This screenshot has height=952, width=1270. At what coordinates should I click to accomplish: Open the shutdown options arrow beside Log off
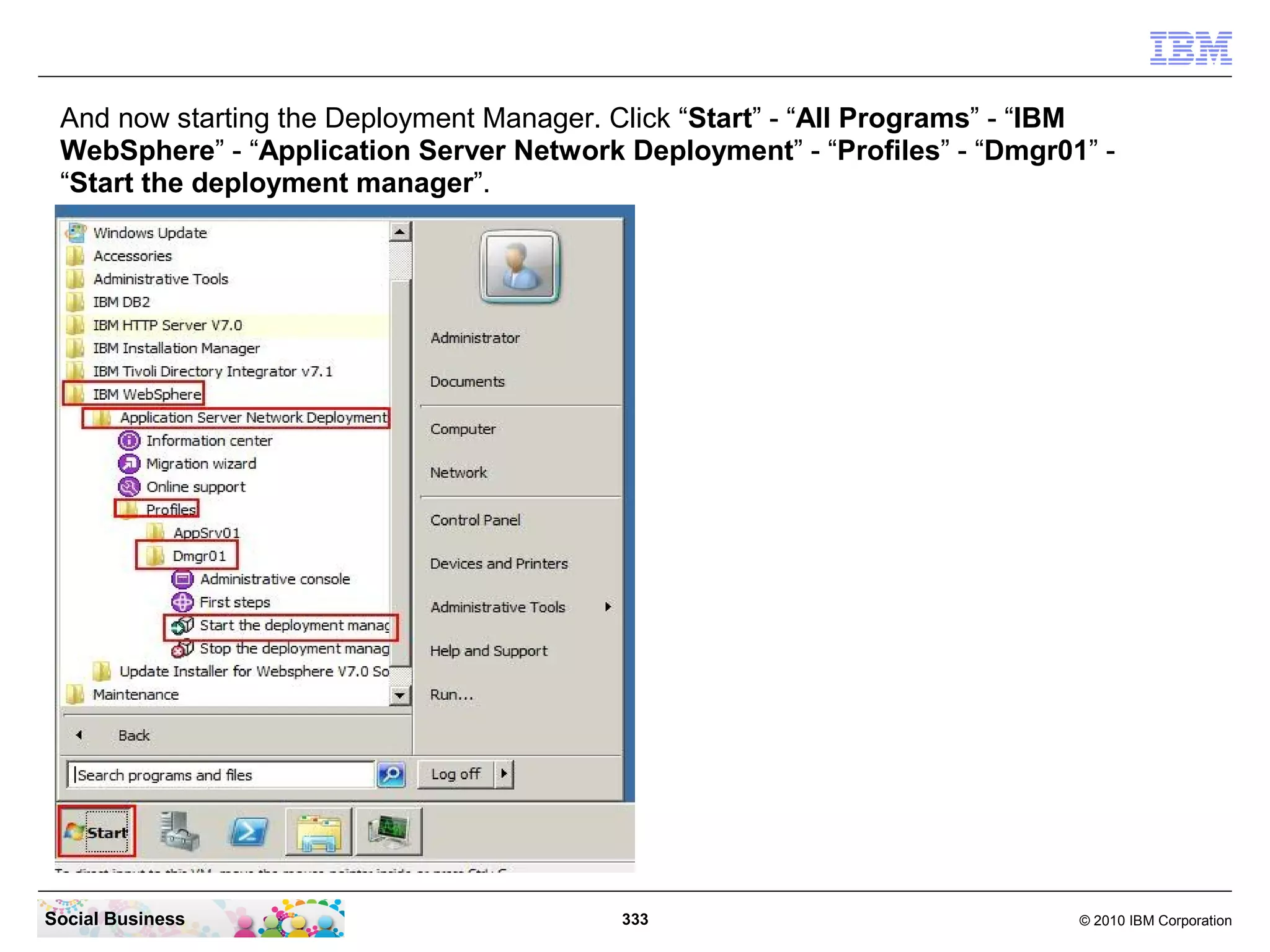504,774
